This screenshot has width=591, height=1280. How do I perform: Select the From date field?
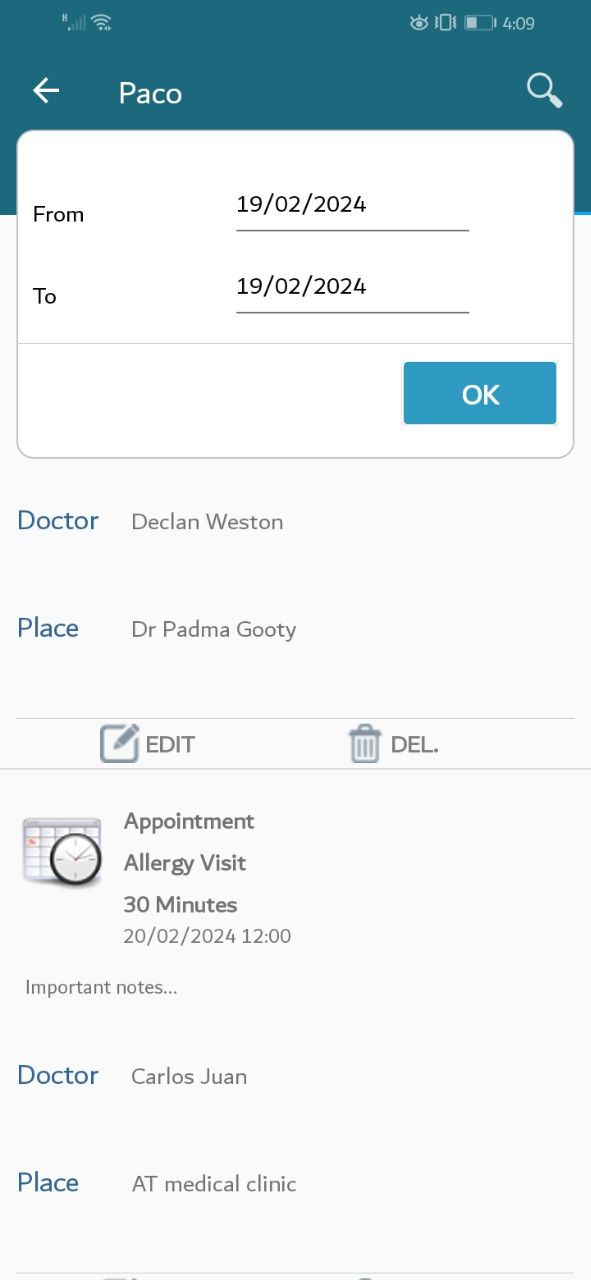pos(352,206)
